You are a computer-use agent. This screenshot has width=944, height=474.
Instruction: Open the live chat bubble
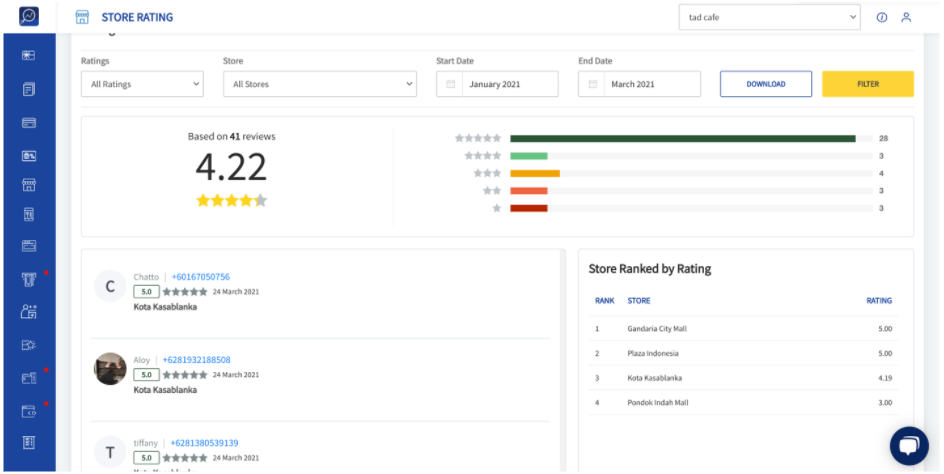click(x=909, y=446)
